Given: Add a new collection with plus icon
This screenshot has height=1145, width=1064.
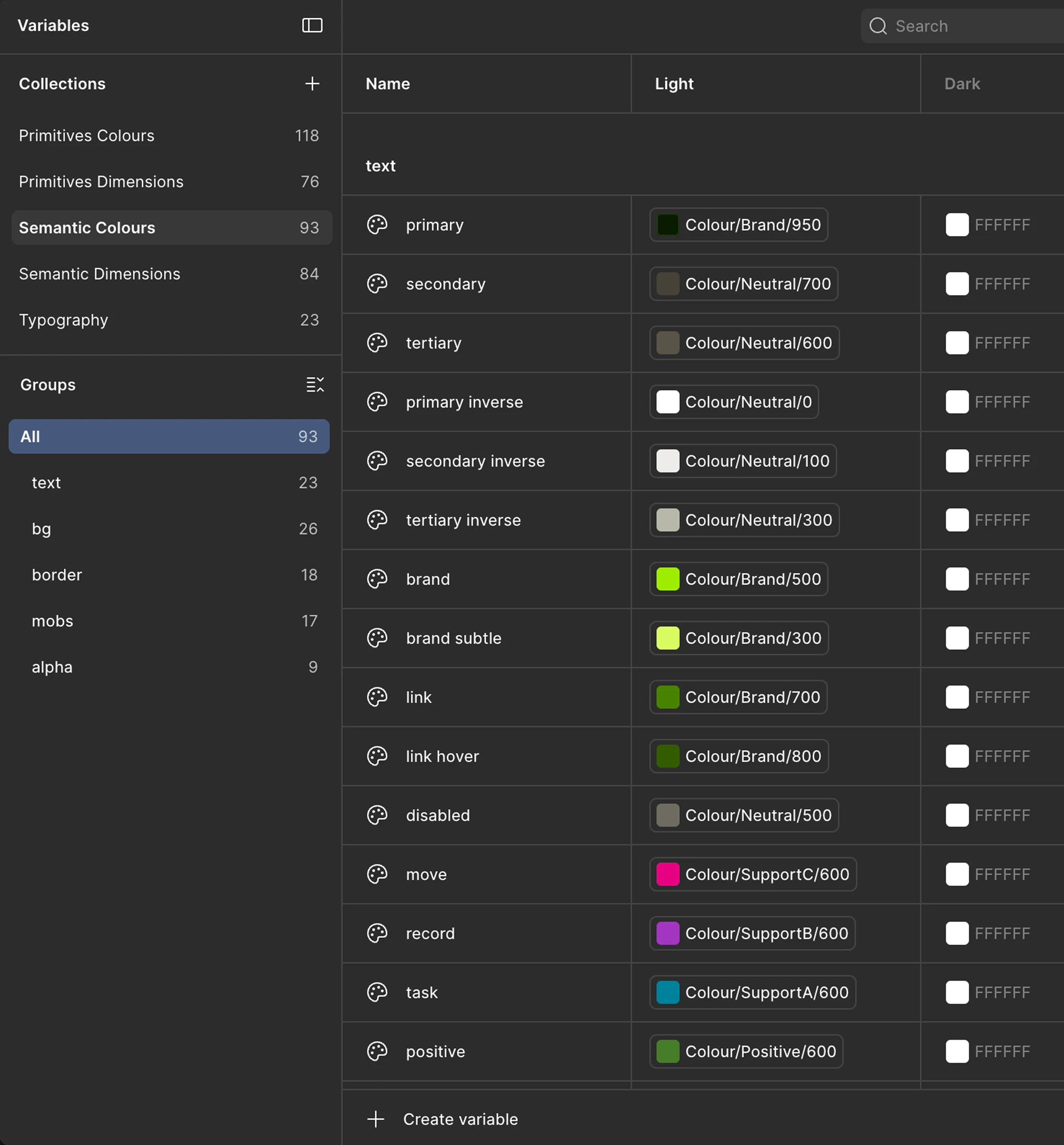Looking at the screenshot, I should click(x=312, y=84).
